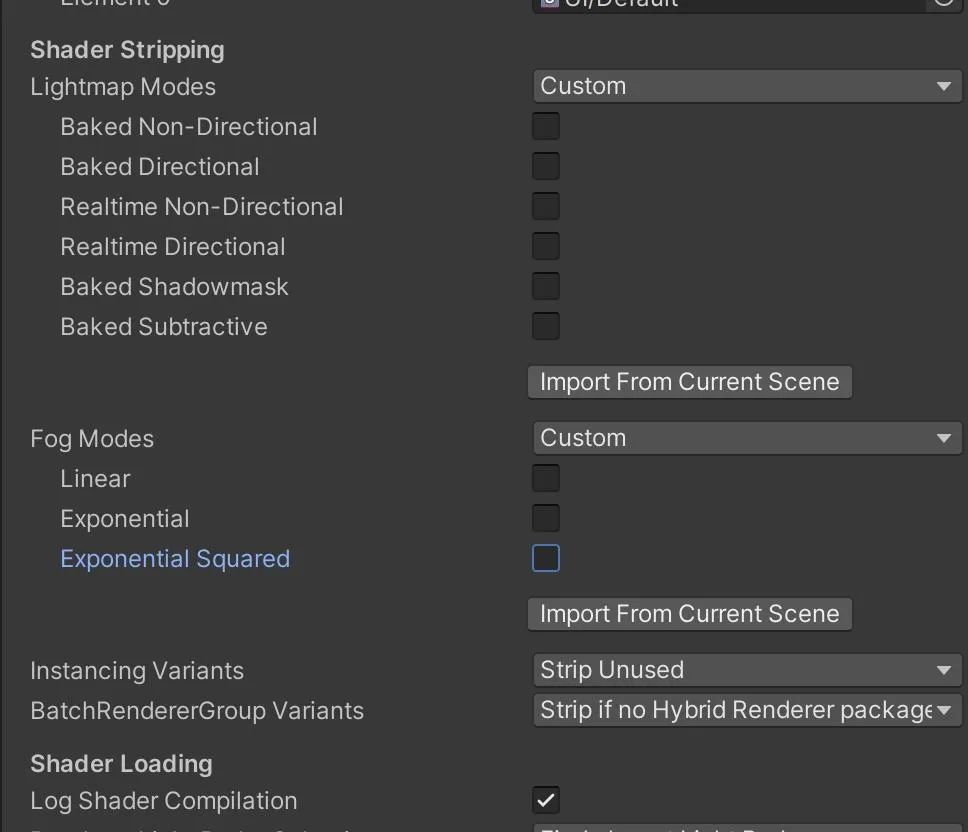Screen dimensions: 968x832
Task: Open the object picker for Element shader
Action: [943, 3]
